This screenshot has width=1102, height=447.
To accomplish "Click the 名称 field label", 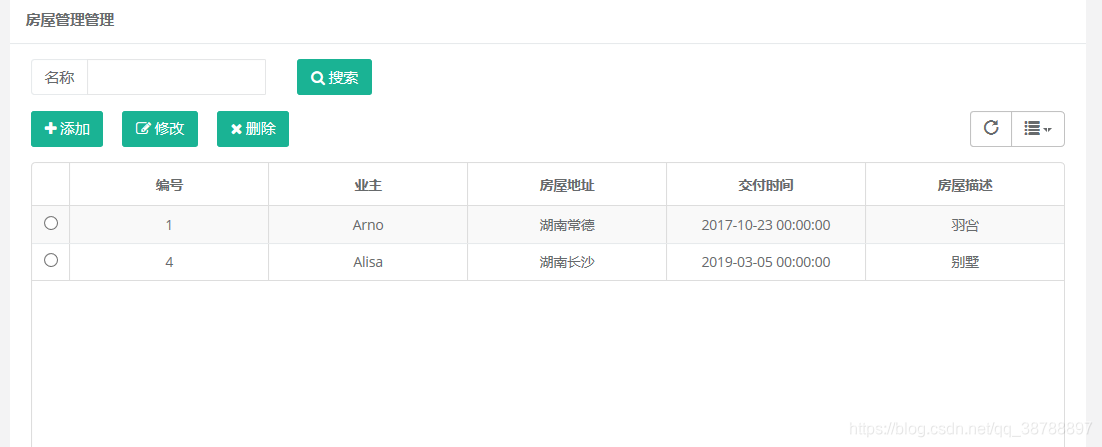I will (x=60, y=77).
